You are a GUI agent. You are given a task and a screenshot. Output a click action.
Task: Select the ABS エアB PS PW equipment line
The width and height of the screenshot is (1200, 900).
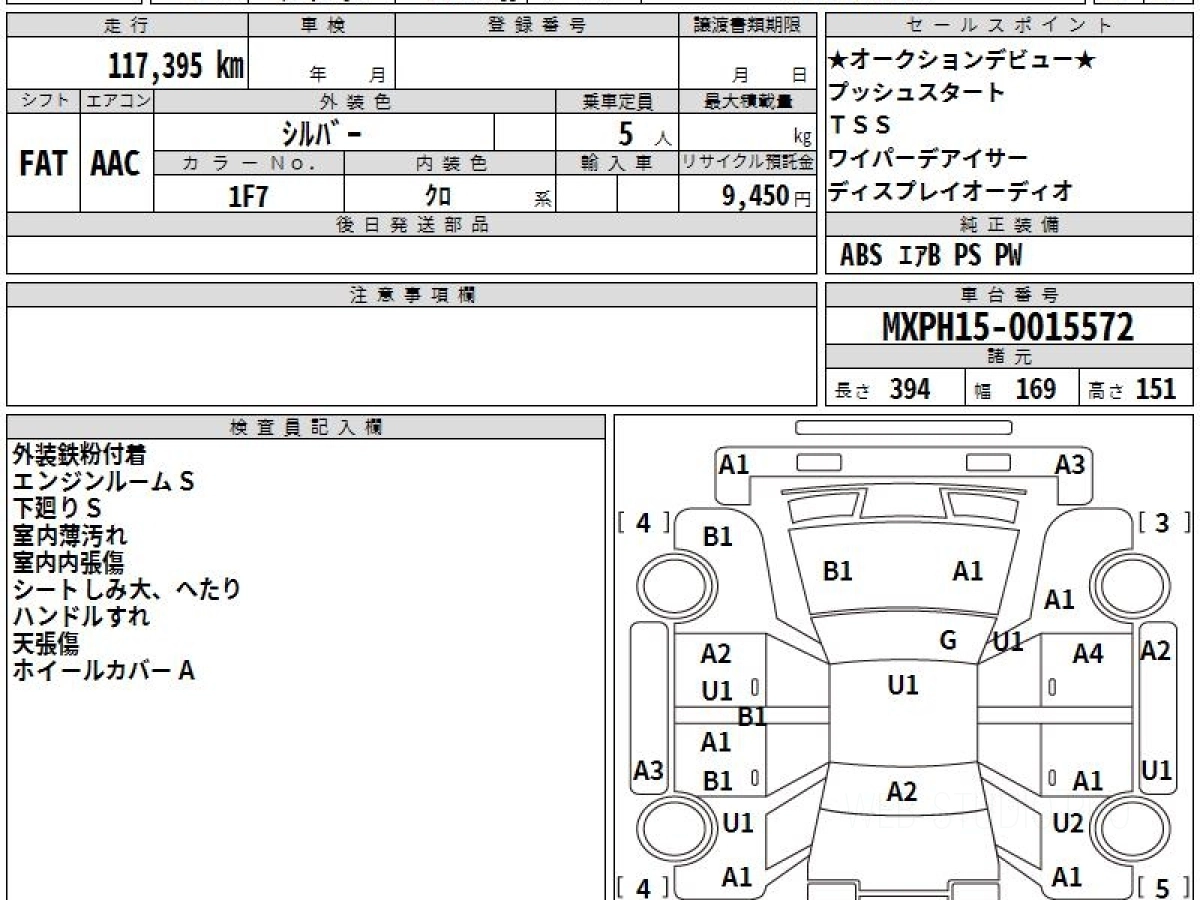pyautogui.click(x=931, y=256)
